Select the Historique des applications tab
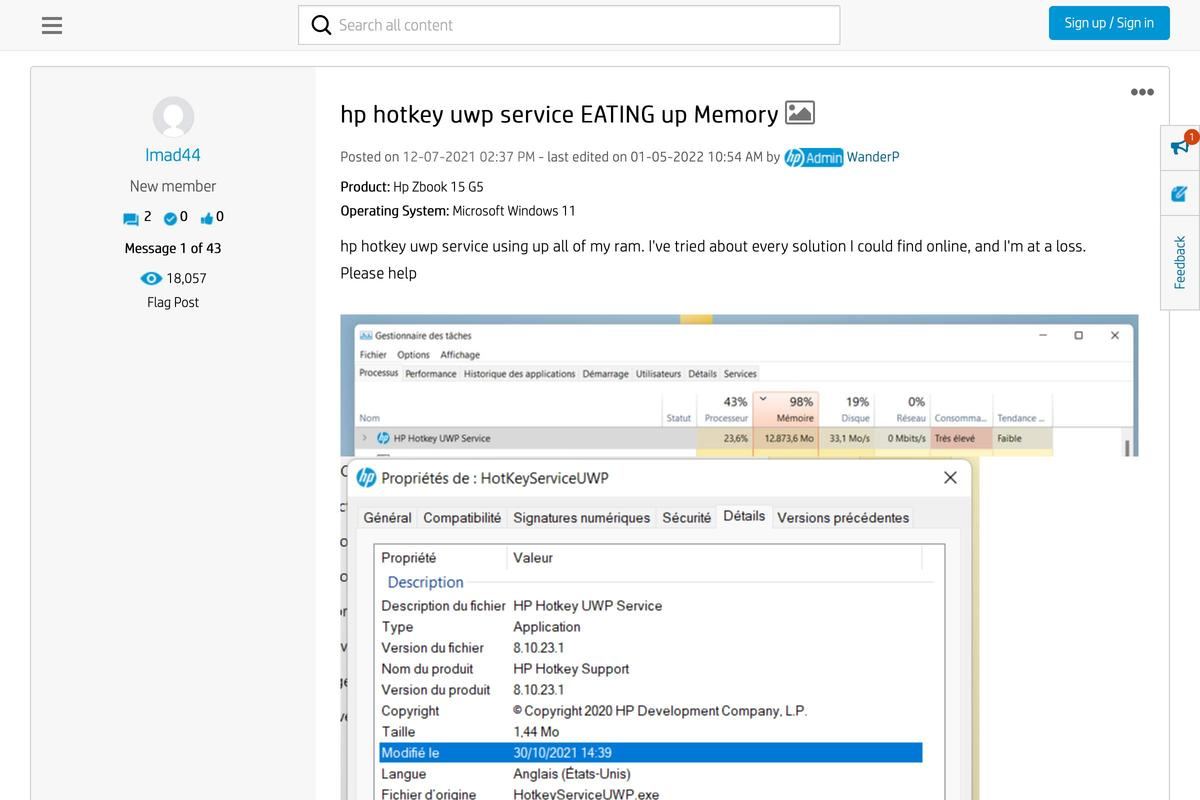Image resolution: width=1200 pixels, height=800 pixels. (519, 374)
